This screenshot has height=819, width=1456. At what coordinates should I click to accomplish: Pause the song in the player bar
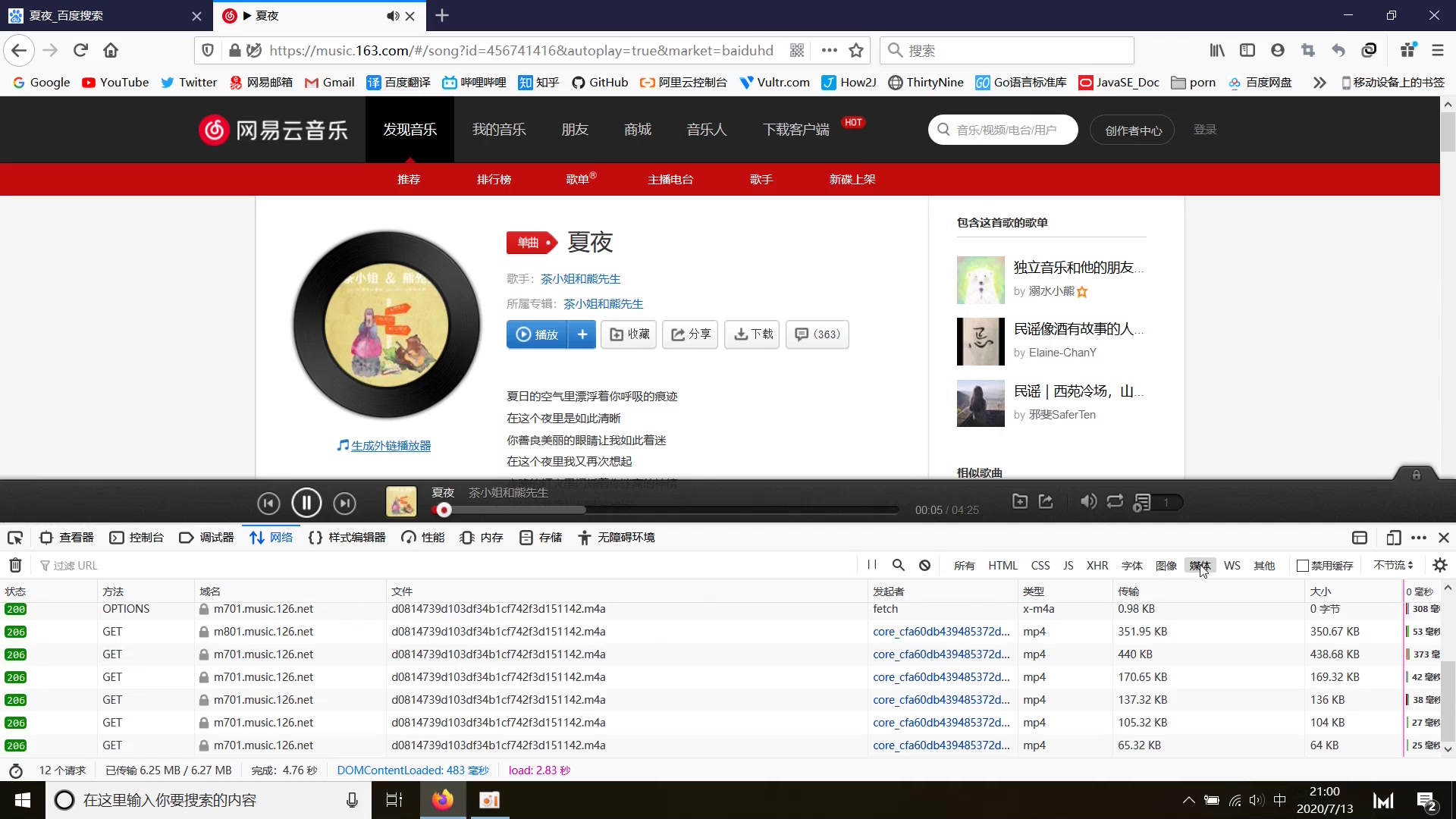pos(306,503)
